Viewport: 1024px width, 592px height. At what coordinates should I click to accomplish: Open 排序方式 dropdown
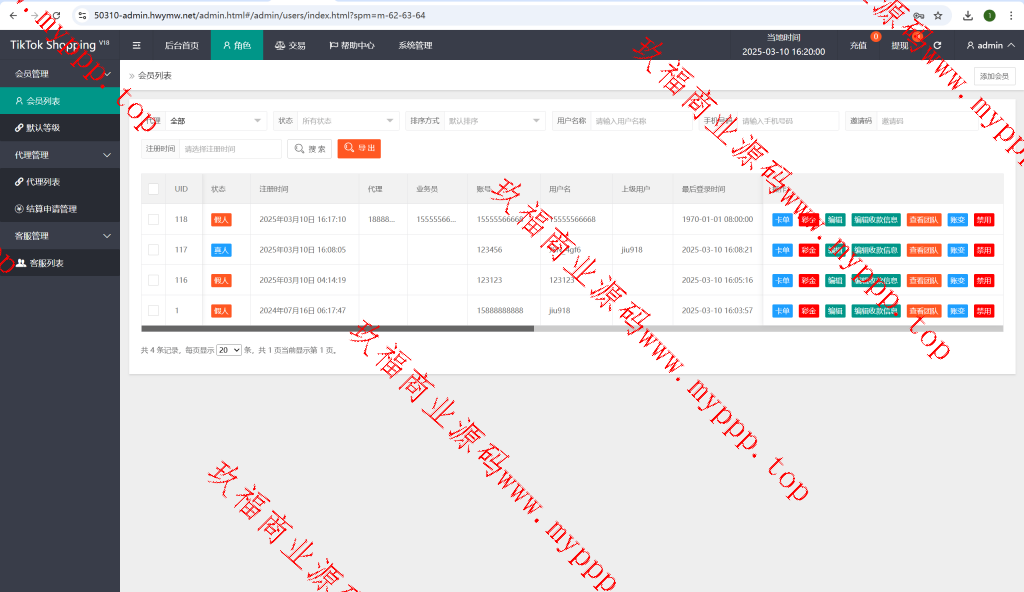[x=494, y=121]
